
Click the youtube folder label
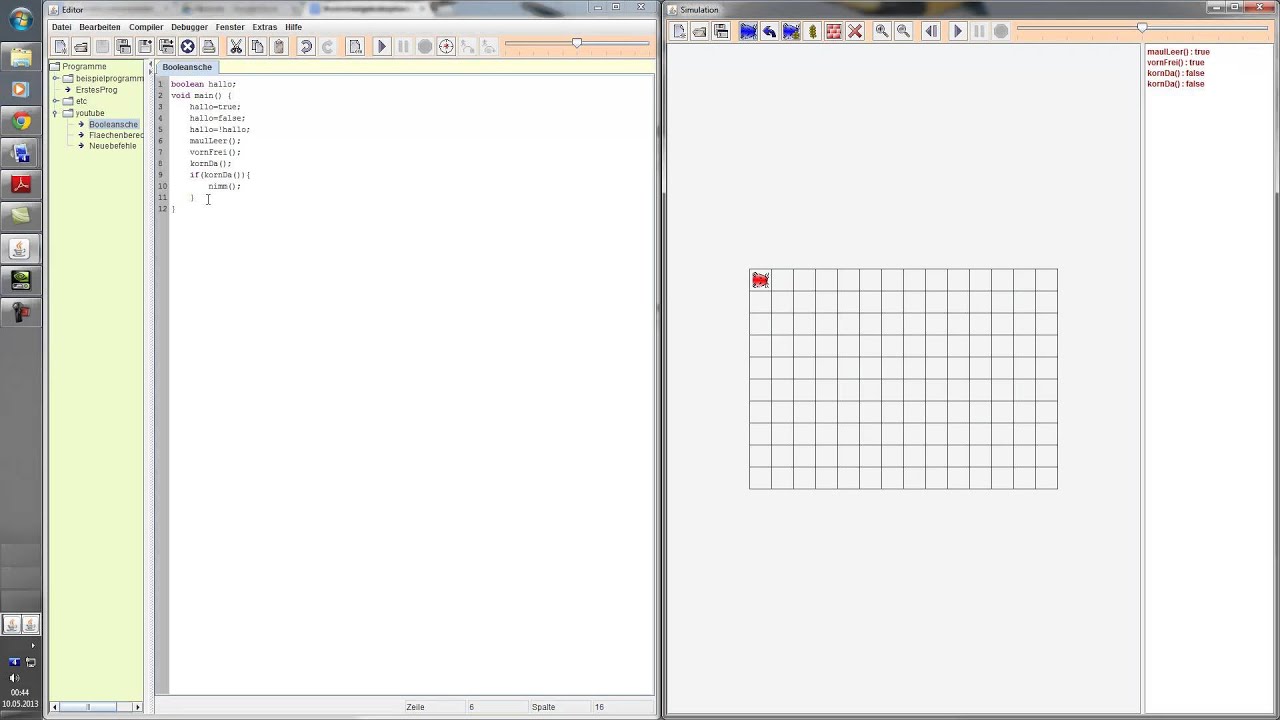[x=90, y=113]
